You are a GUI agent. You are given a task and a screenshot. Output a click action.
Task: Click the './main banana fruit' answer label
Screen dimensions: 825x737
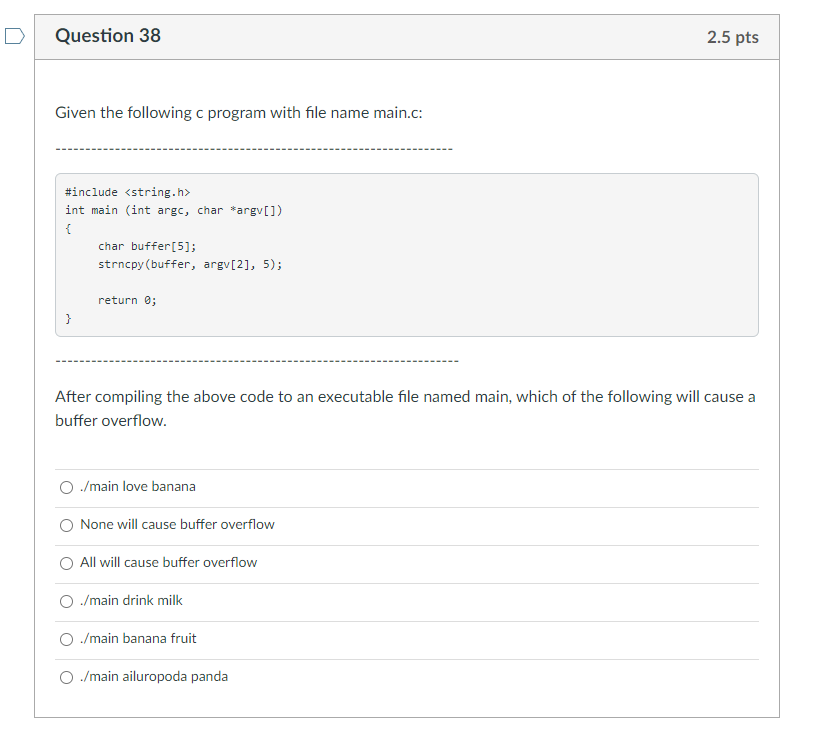point(138,638)
